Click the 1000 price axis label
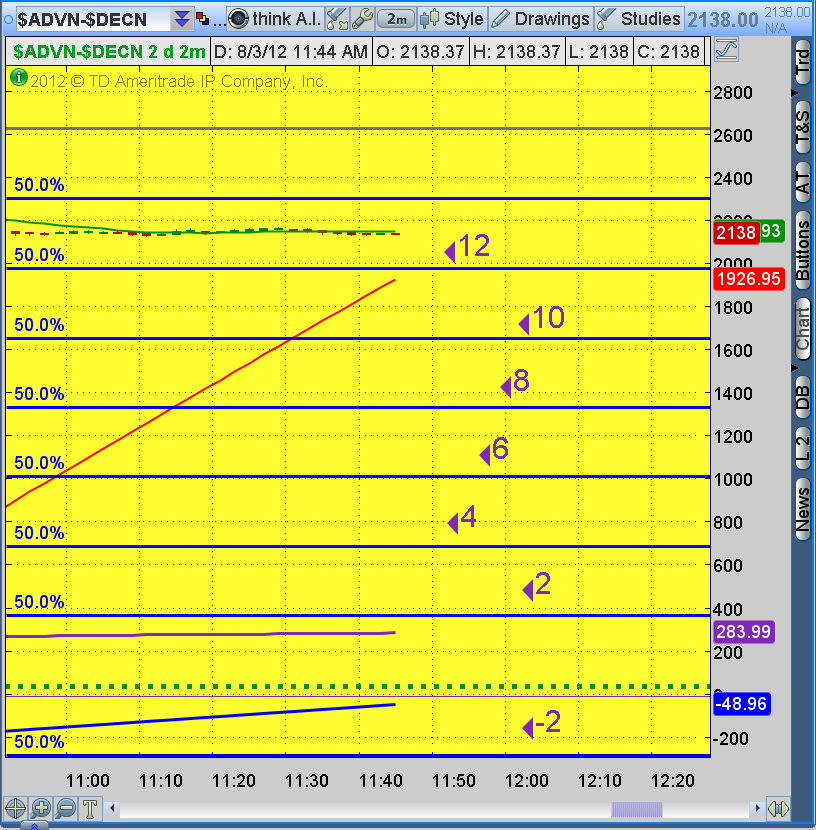The width and height of the screenshot is (816, 830). (x=733, y=480)
